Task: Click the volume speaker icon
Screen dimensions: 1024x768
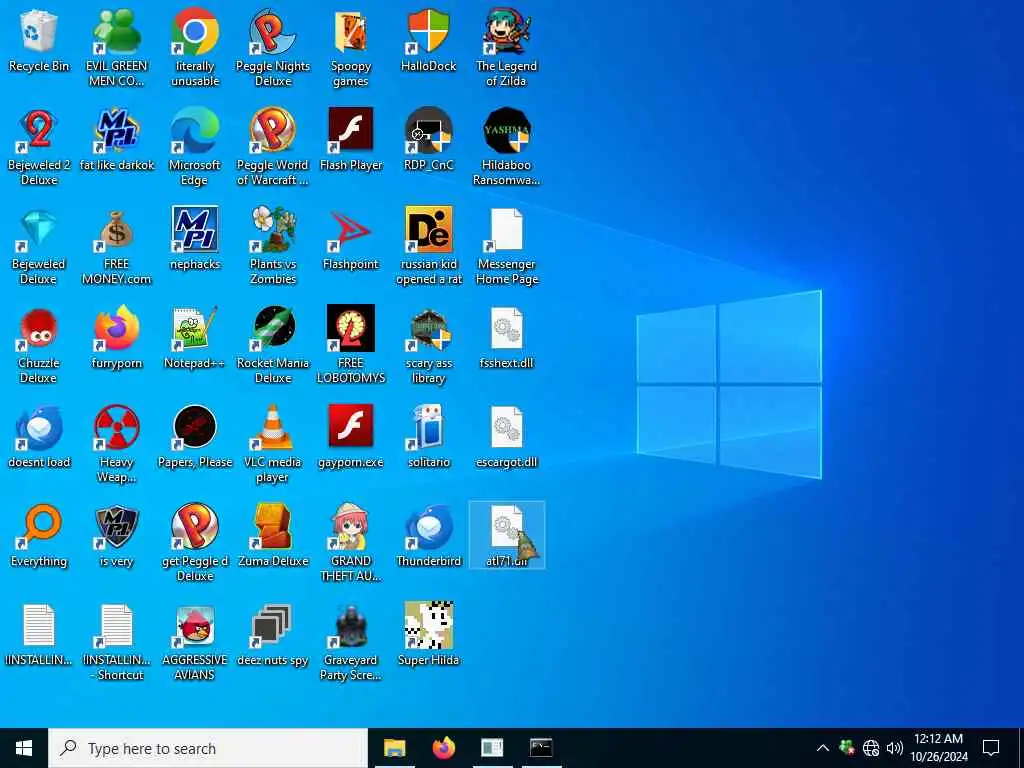Action: [895, 748]
